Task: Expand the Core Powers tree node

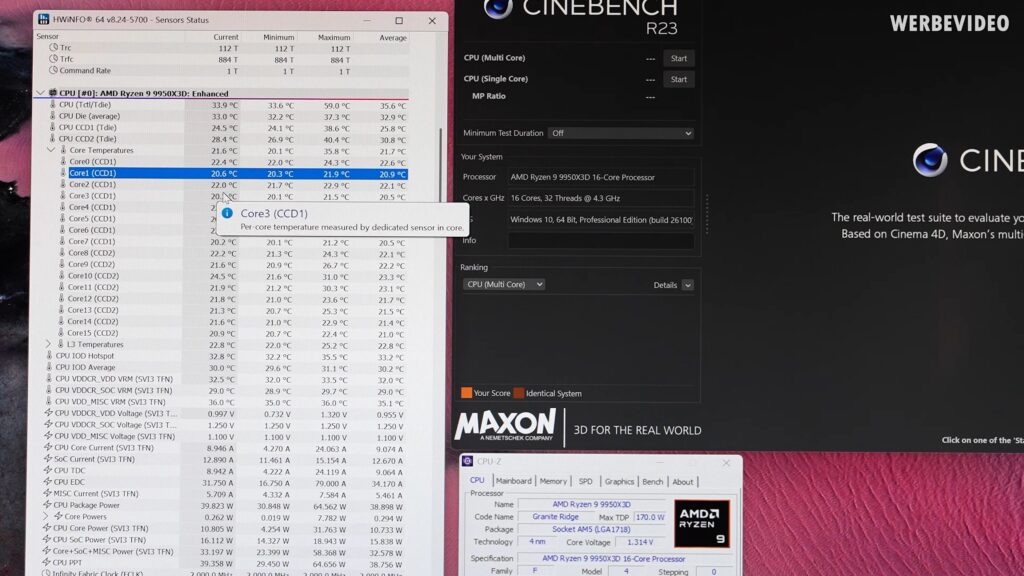Action: coord(46,516)
